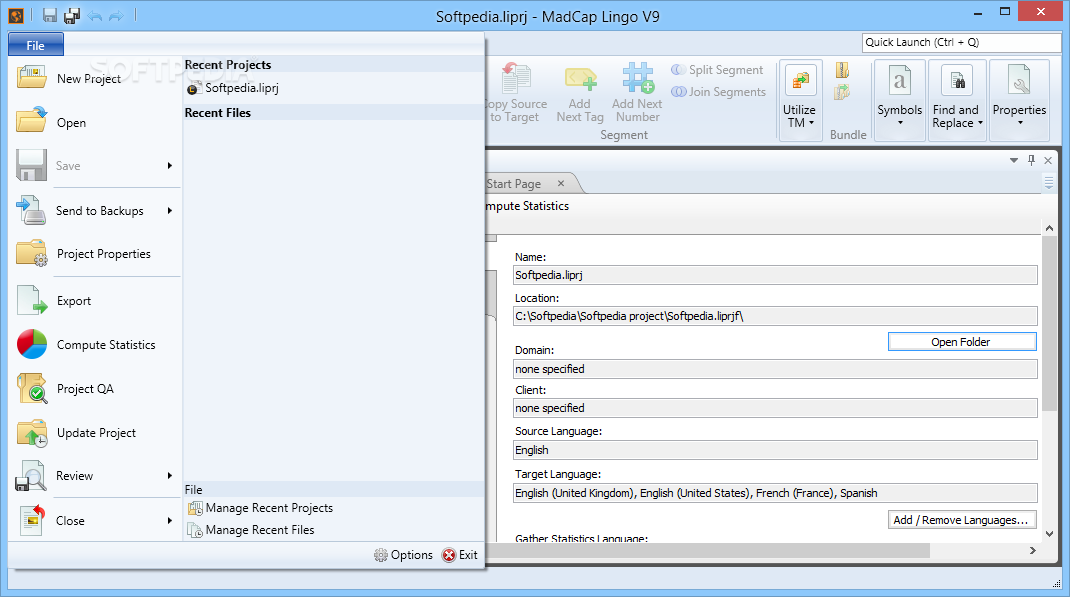This screenshot has width=1070, height=597.
Task: Click Join Segments in the ribbon
Action: click(x=719, y=91)
